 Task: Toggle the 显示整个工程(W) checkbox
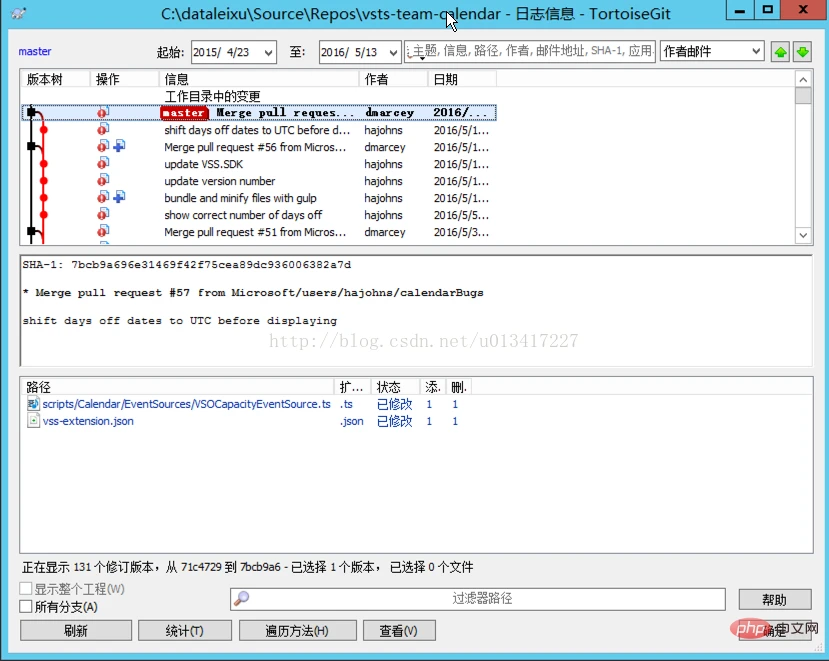(26, 589)
